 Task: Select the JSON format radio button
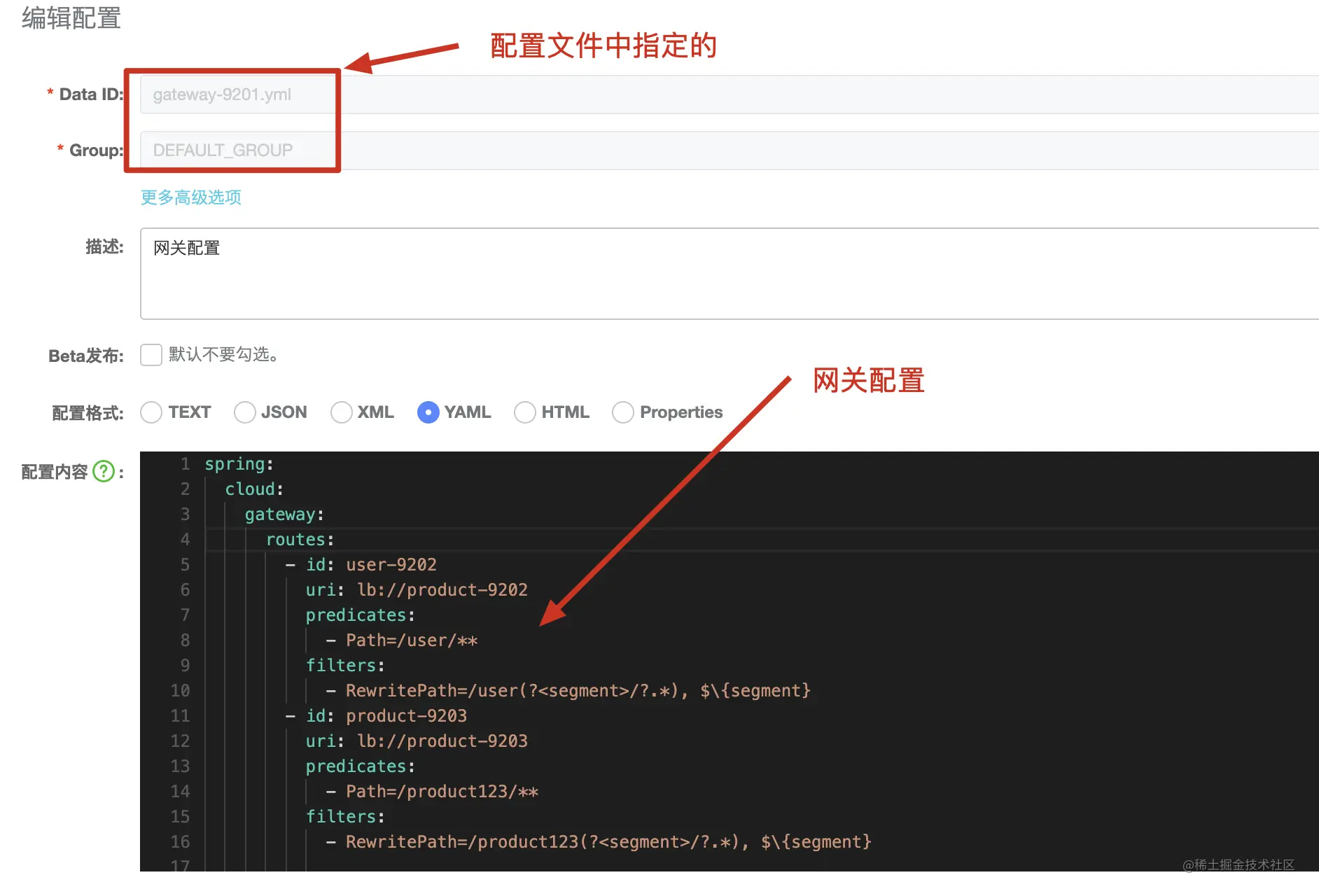pos(245,412)
